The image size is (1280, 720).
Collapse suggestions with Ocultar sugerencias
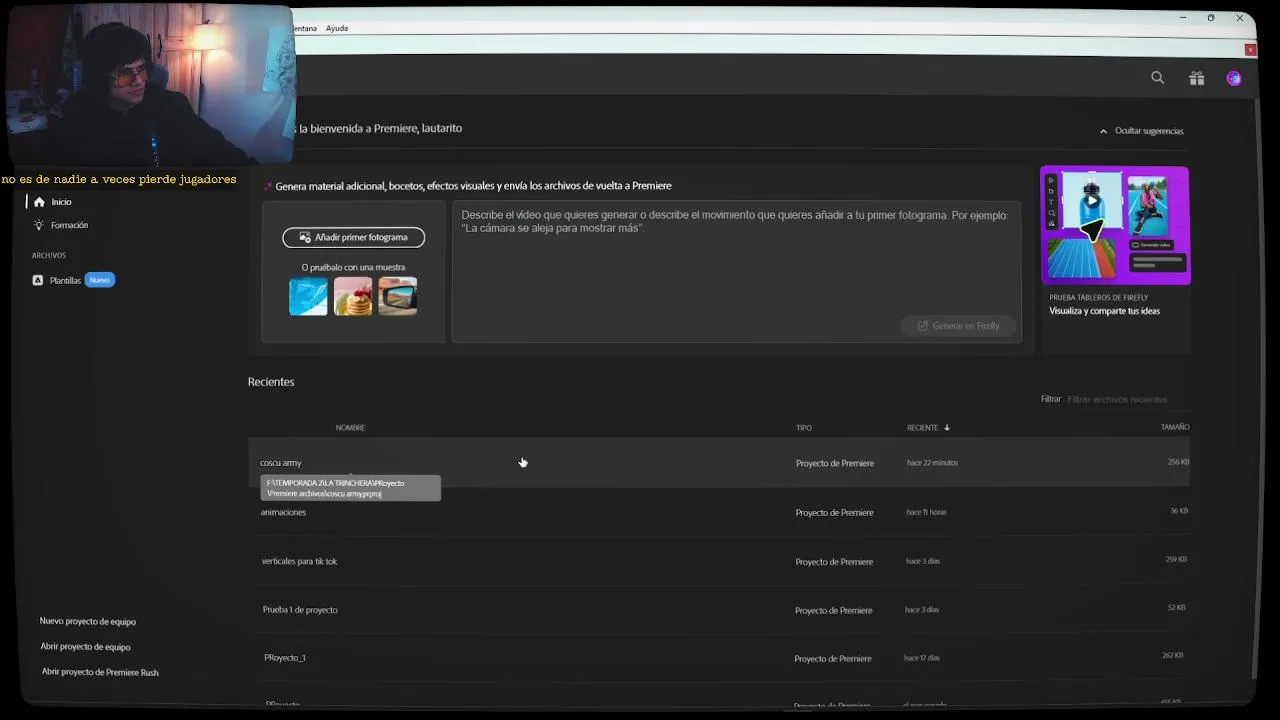click(1141, 131)
